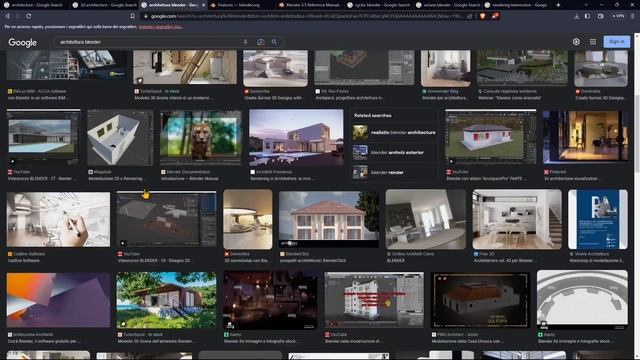Image resolution: width=640 pixels, height=360 pixels.
Task: Close the architettura blender tab
Action: coord(203,5)
